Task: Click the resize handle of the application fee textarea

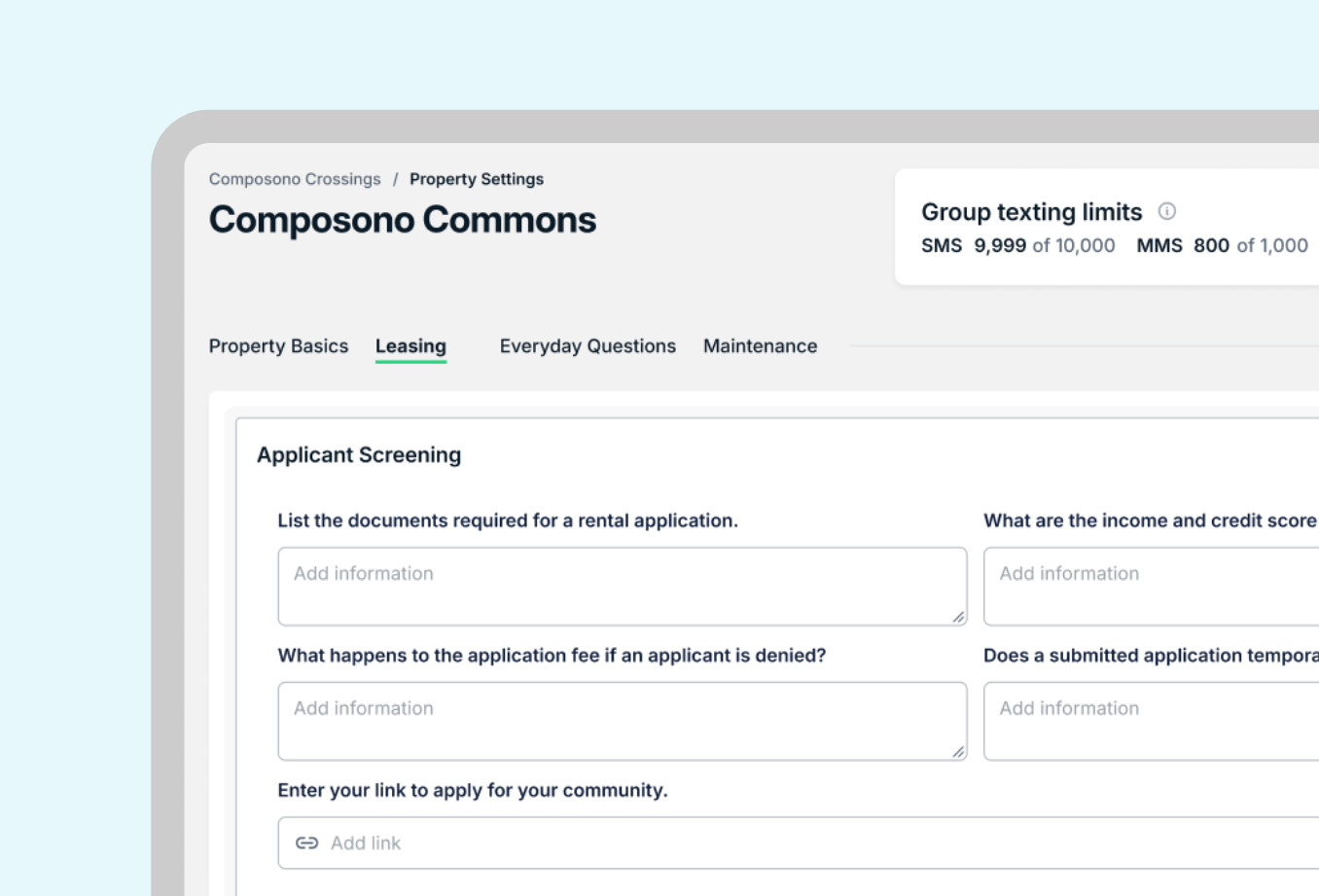Action: [958, 751]
